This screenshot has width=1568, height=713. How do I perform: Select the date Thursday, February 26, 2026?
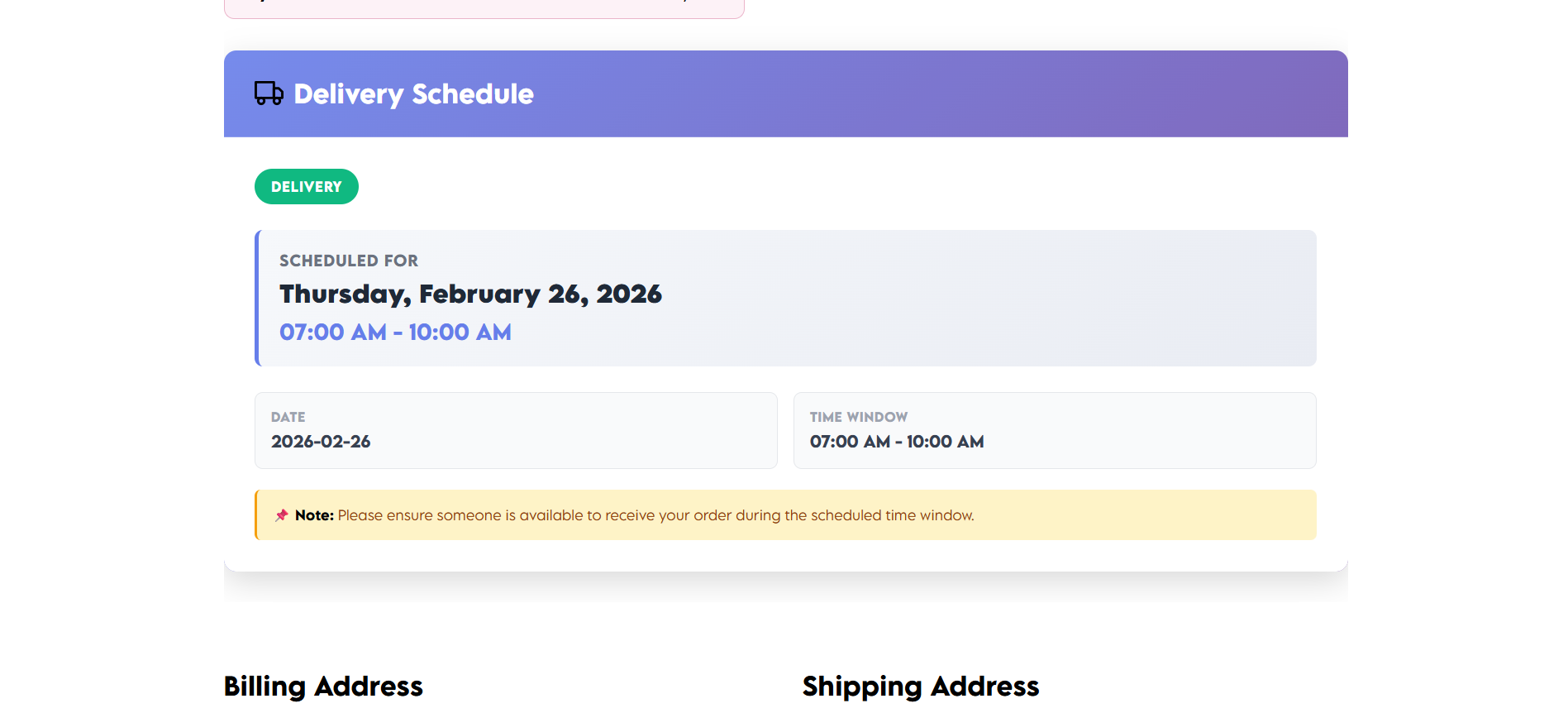(x=469, y=294)
